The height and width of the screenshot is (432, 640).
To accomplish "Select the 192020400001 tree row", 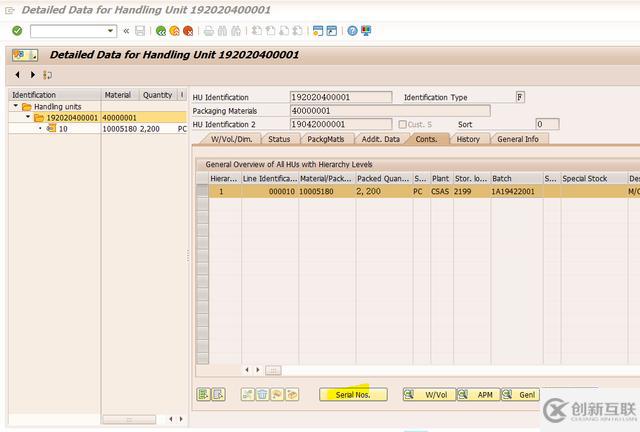I will 98,118.
